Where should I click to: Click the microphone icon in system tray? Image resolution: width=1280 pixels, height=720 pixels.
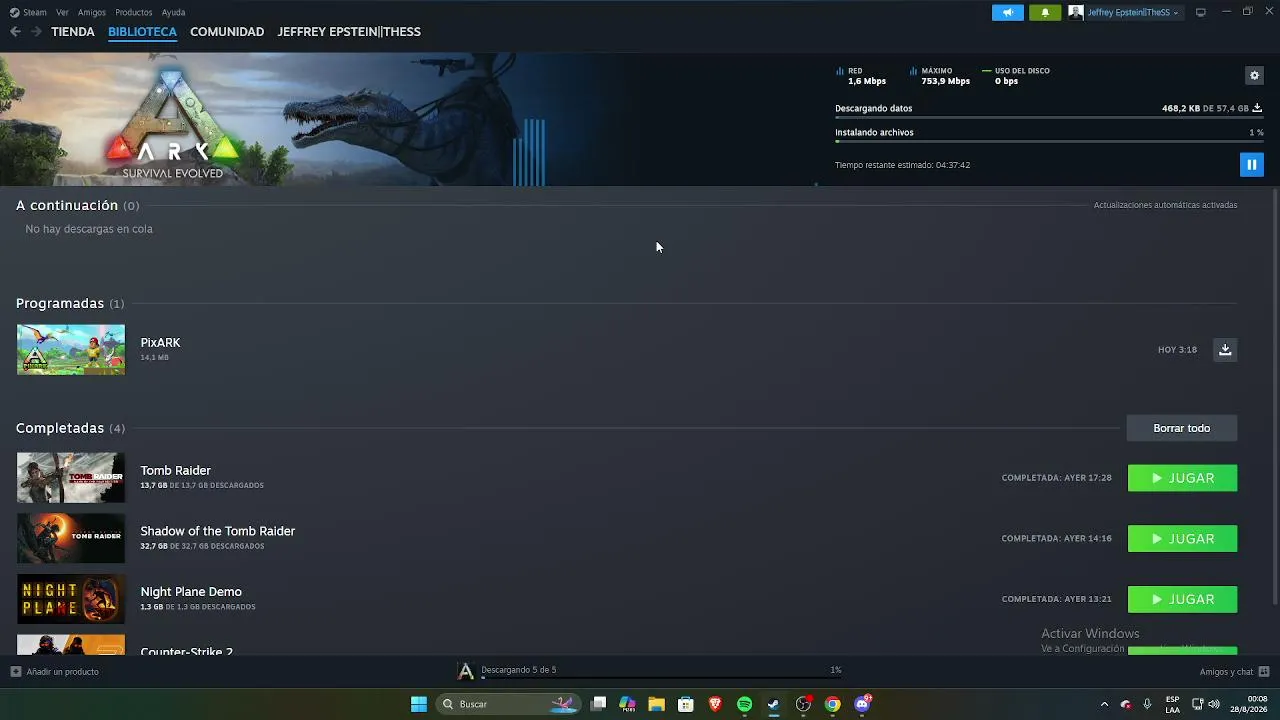tap(1147, 704)
